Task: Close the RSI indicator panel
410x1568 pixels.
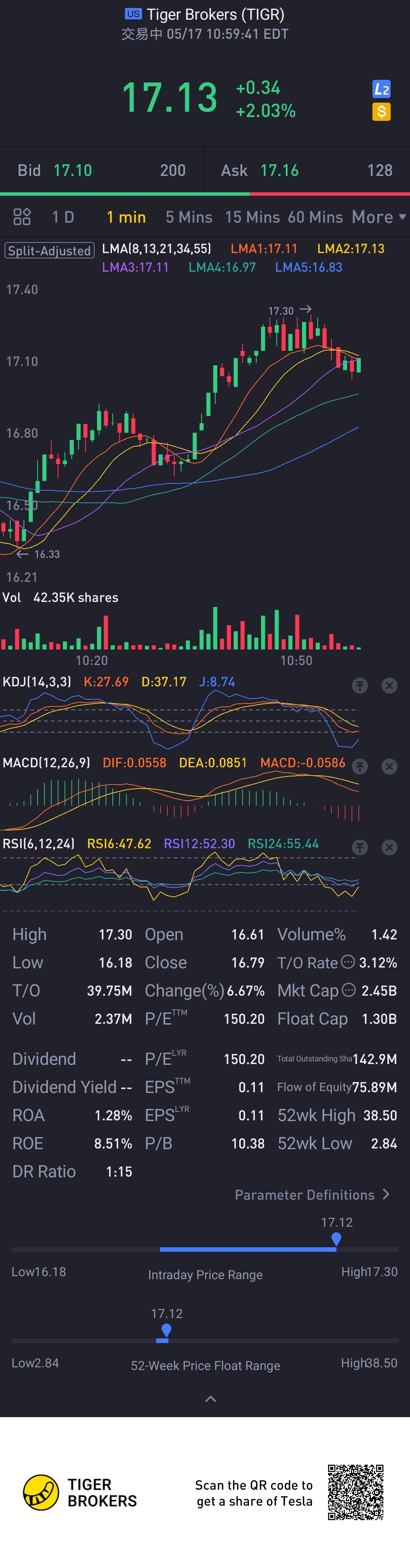Action: [389, 848]
